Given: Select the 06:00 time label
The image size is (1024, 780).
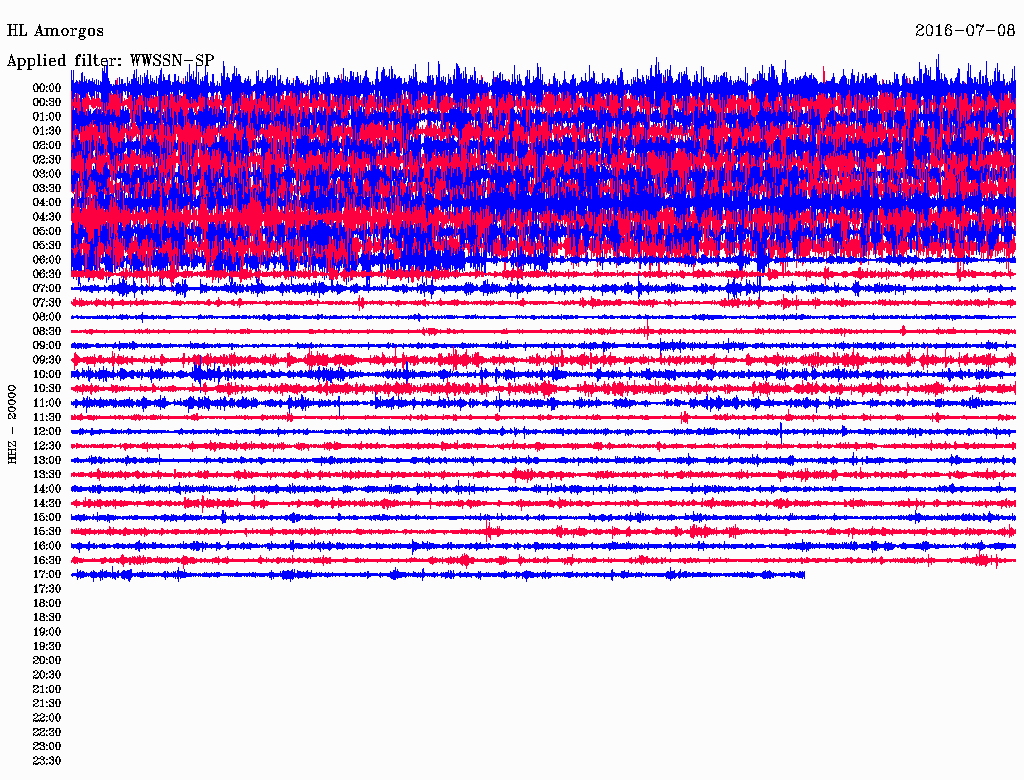Looking at the screenshot, I should [x=47, y=259].
